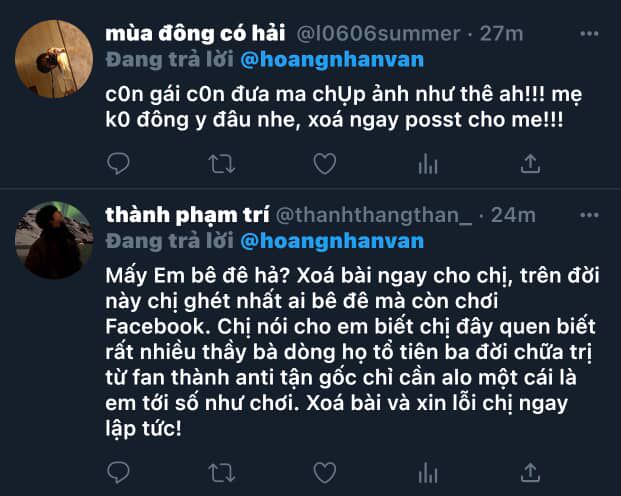
Task: Open the 27m timestamp of first tweet
Action: pyautogui.click(x=501, y=34)
